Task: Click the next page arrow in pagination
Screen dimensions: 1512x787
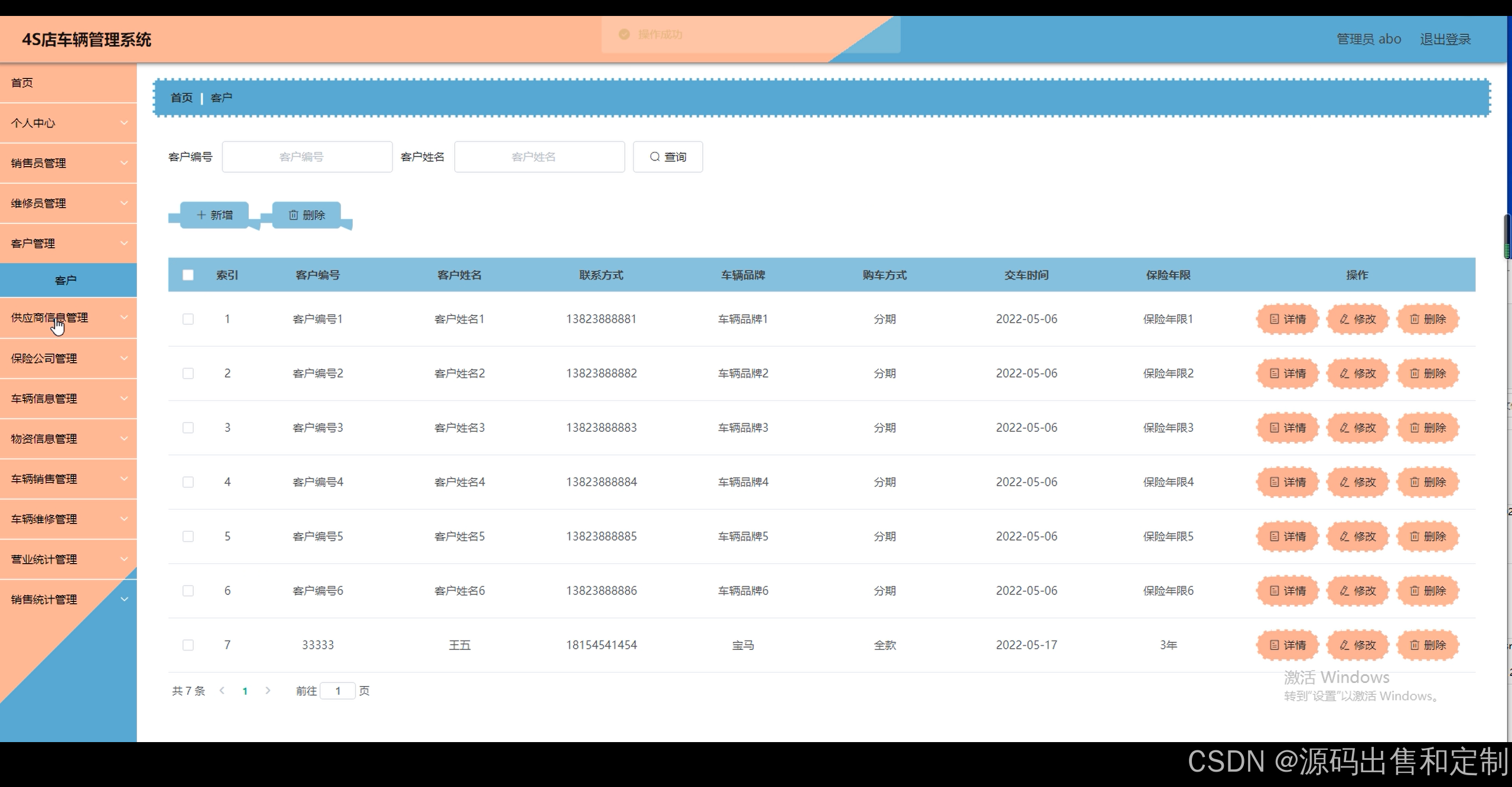Action: click(x=268, y=690)
